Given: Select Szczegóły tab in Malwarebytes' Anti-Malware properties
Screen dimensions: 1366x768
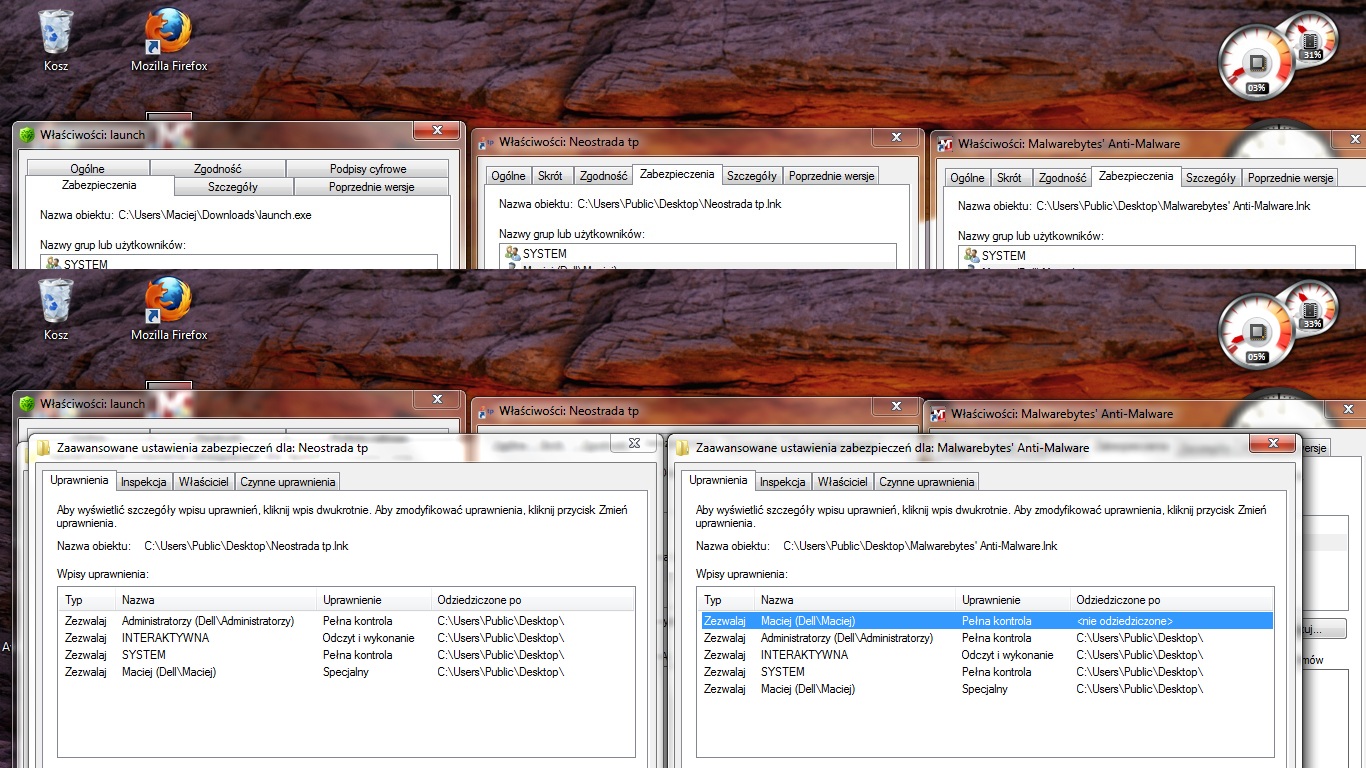Looking at the screenshot, I should pyautogui.click(x=1211, y=178).
